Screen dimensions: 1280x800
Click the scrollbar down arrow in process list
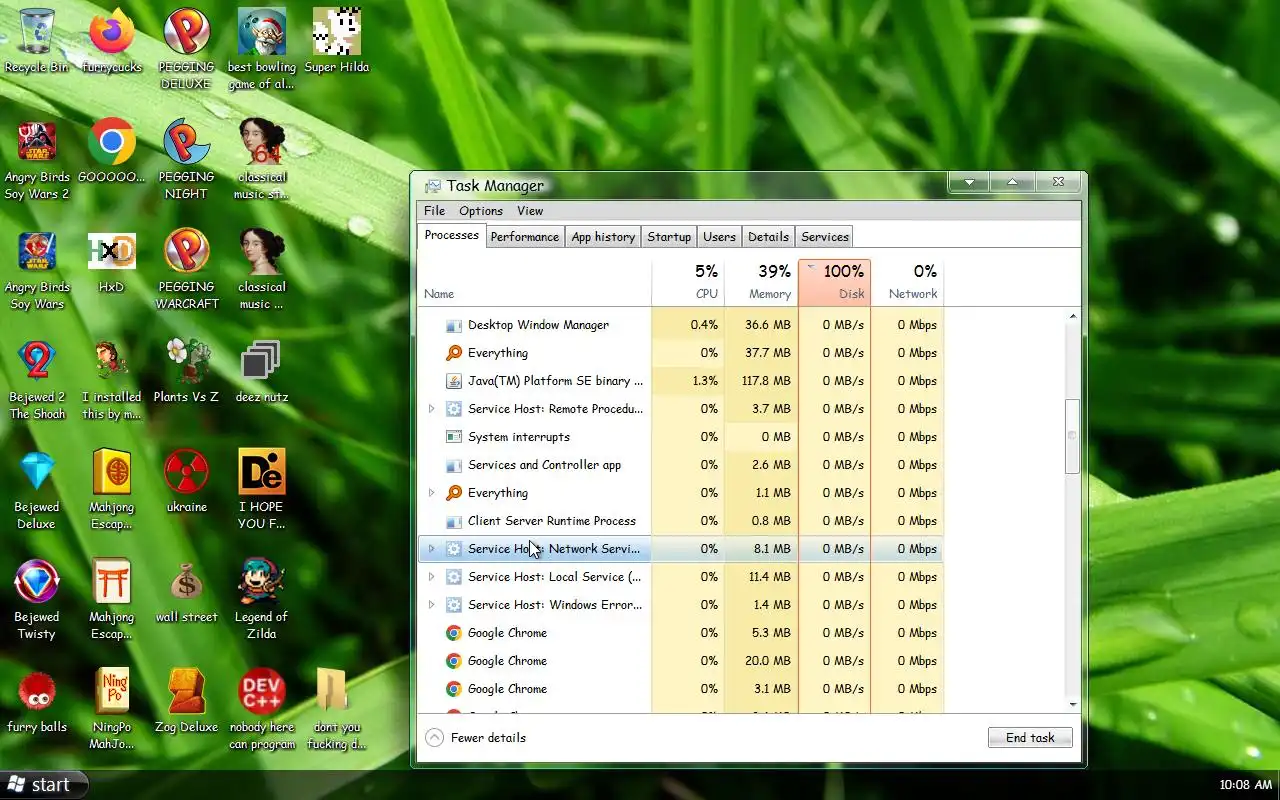click(x=1073, y=705)
